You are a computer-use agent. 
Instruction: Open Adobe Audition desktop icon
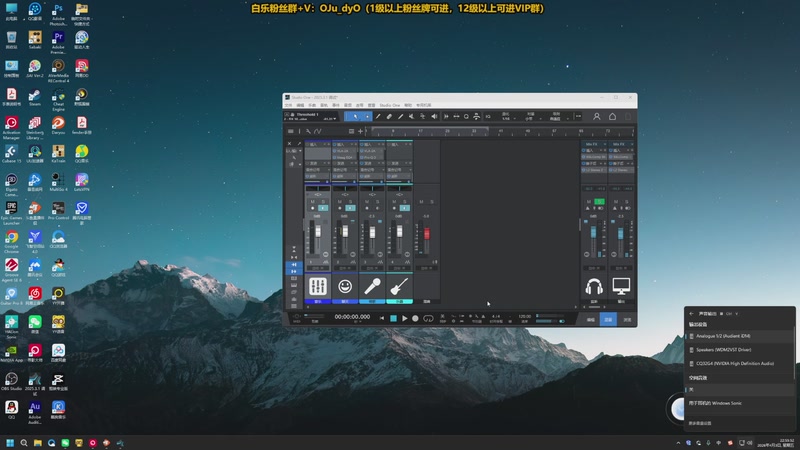pyautogui.click(x=35, y=412)
